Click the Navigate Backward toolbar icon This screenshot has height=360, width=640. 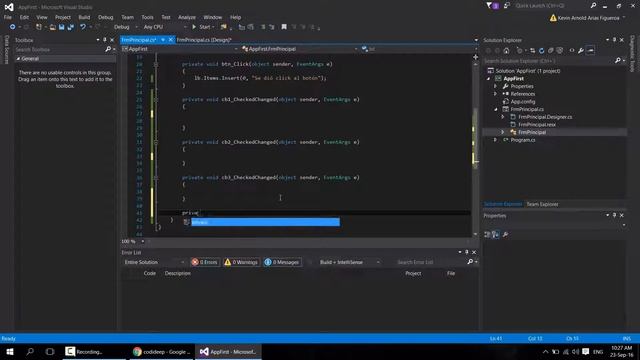point(12,27)
